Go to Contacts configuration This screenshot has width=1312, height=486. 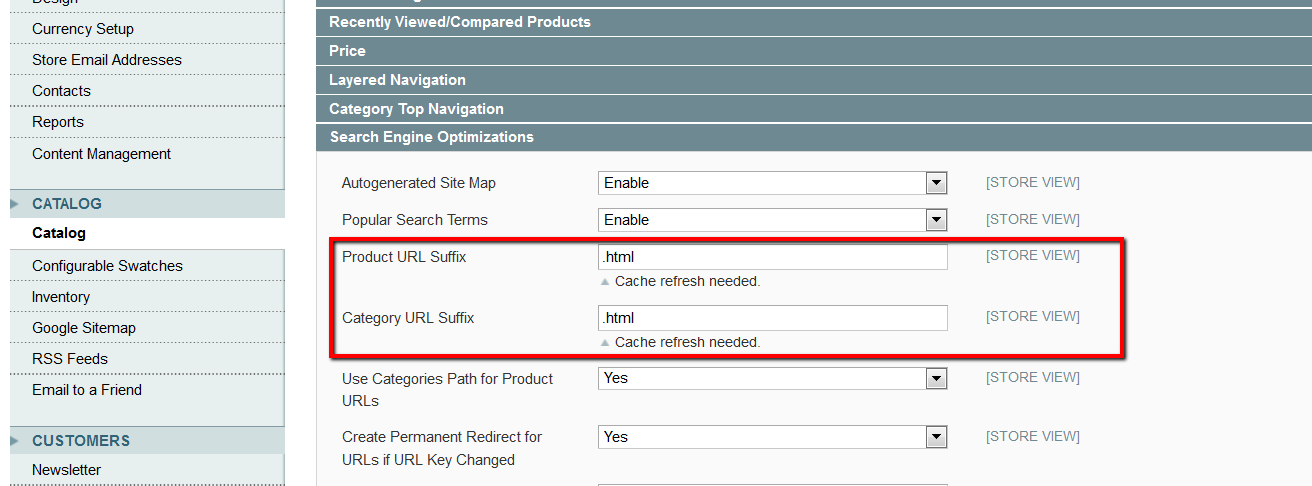(61, 91)
